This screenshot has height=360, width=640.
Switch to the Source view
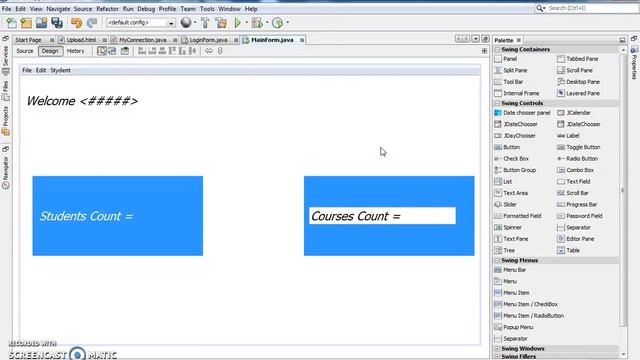pyautogui.click(x=24, y=51)
